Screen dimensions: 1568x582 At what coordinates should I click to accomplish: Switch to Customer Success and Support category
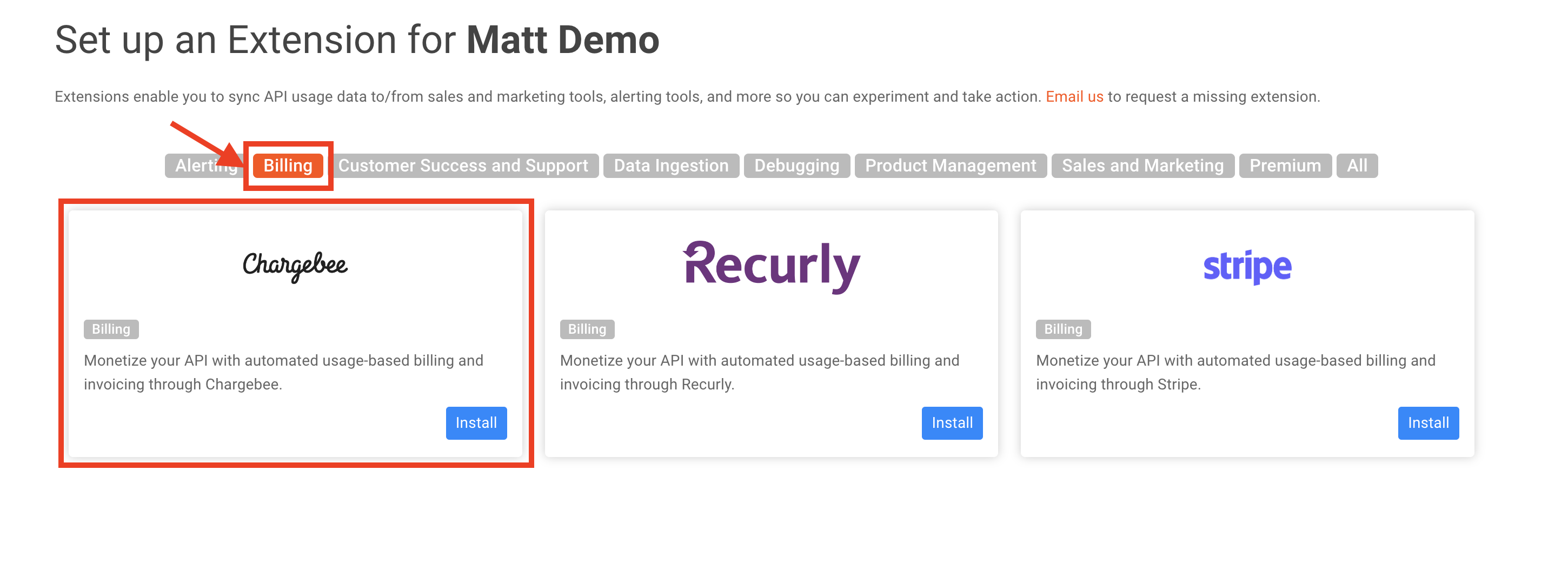point(463,166)
